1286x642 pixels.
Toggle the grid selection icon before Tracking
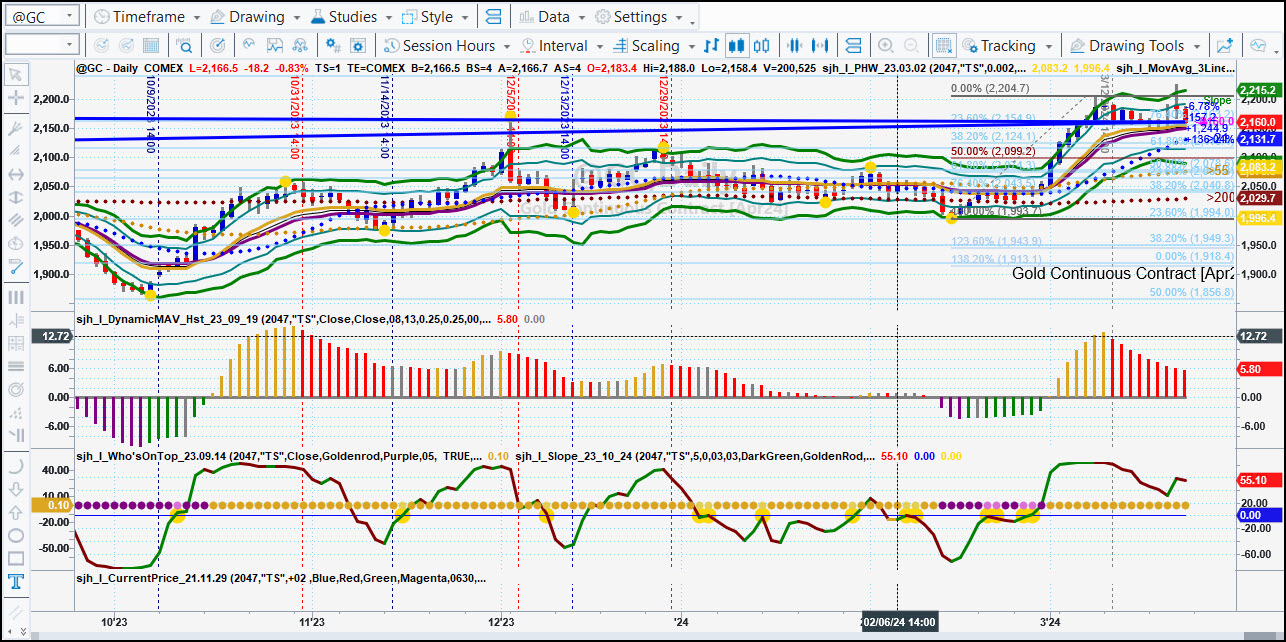(x=943, y=45)
